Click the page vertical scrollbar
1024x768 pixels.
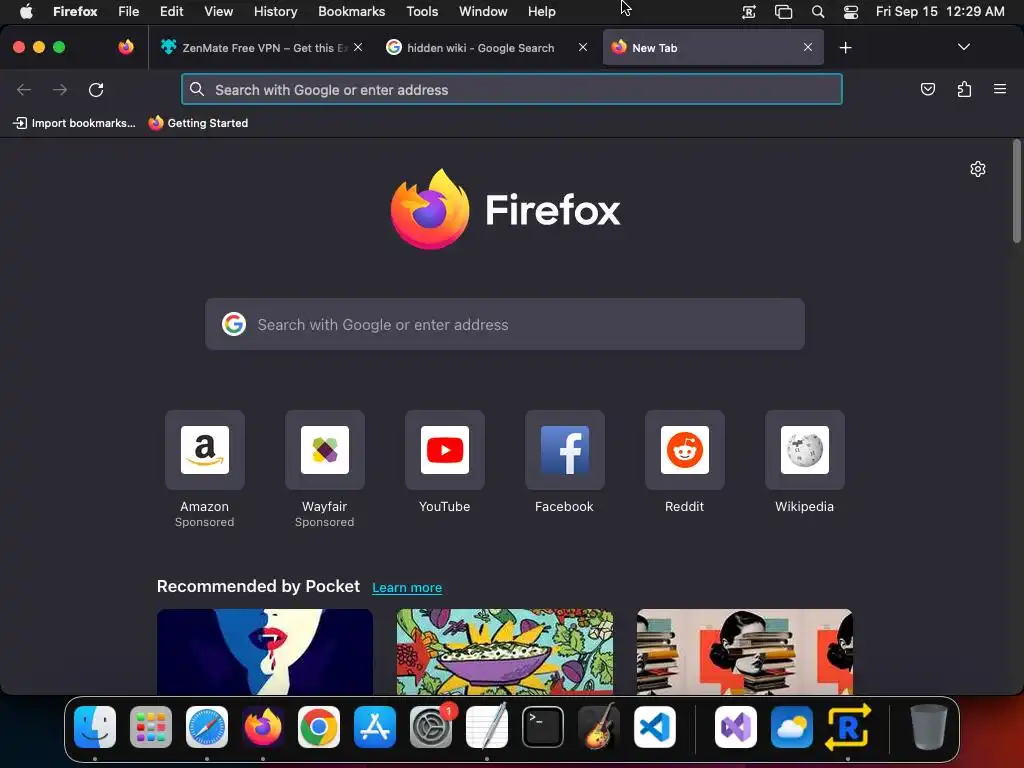[x=1017, y=191]
